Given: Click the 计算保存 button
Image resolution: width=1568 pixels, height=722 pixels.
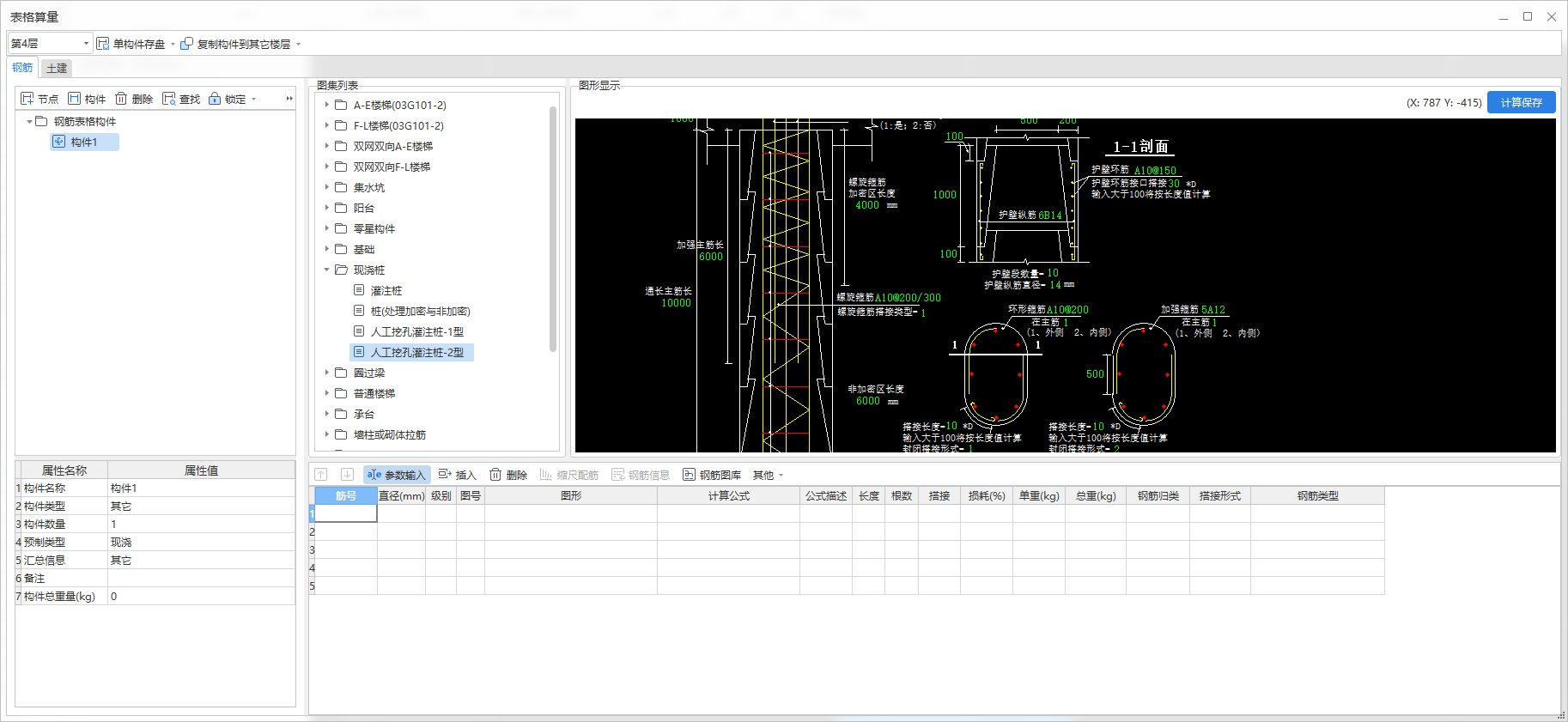Looking at the screenshot, I should click(x=1521, y=102).
